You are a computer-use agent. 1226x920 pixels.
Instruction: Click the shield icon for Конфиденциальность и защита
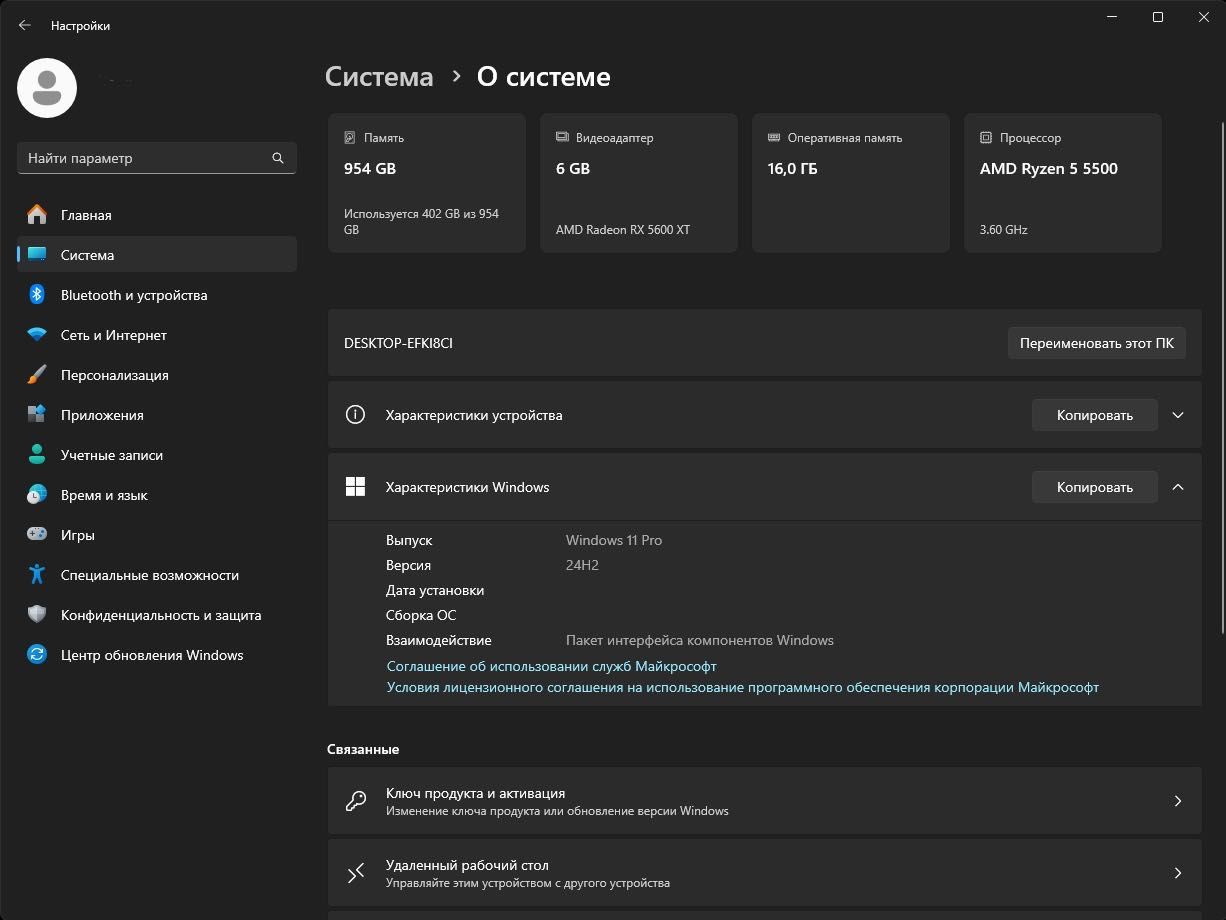(x=37, y=615)
